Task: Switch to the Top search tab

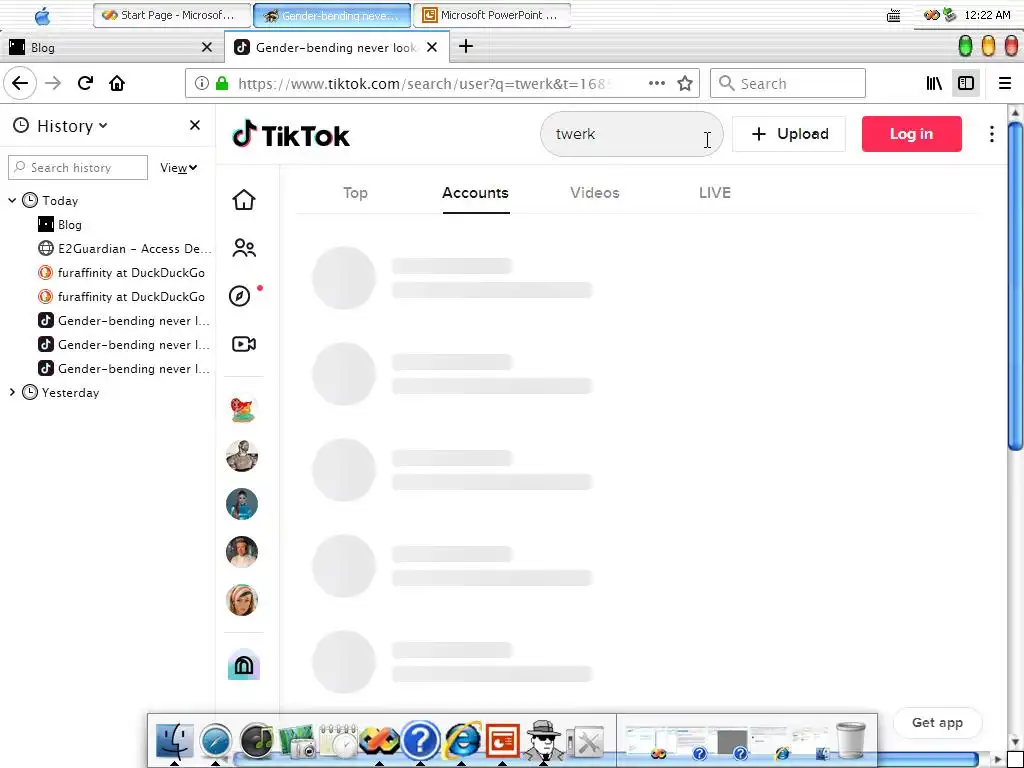Action: coord(355,193)
